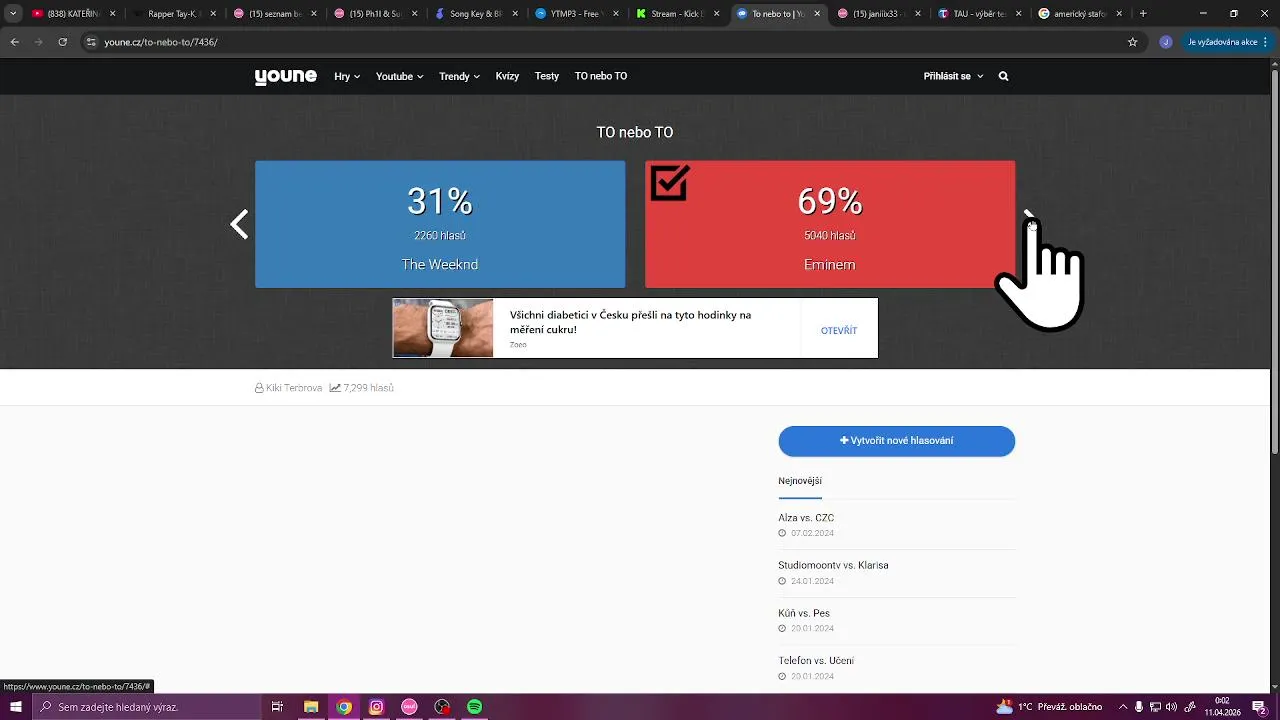The width and height of the screenshot is (1280, 720).
Task: Show hidden system tray icons
Action: click(1123, 707)
